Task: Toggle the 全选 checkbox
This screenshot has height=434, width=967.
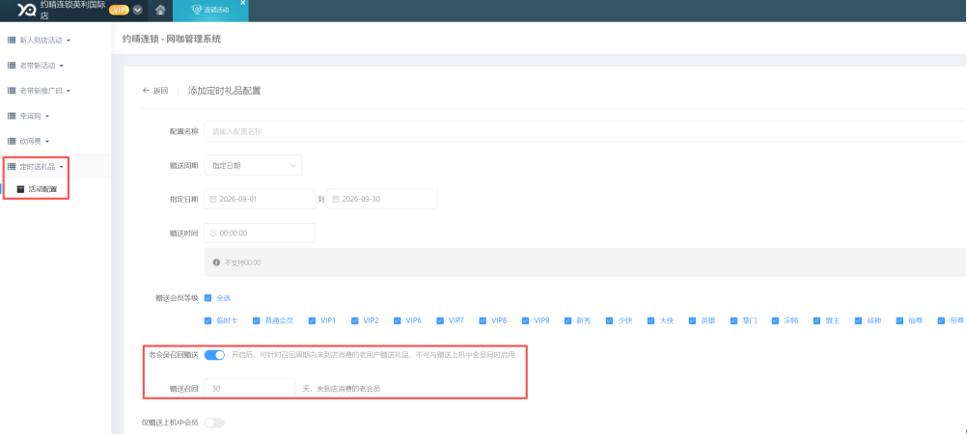Action: pyautogui.click(x=208, y=298)
